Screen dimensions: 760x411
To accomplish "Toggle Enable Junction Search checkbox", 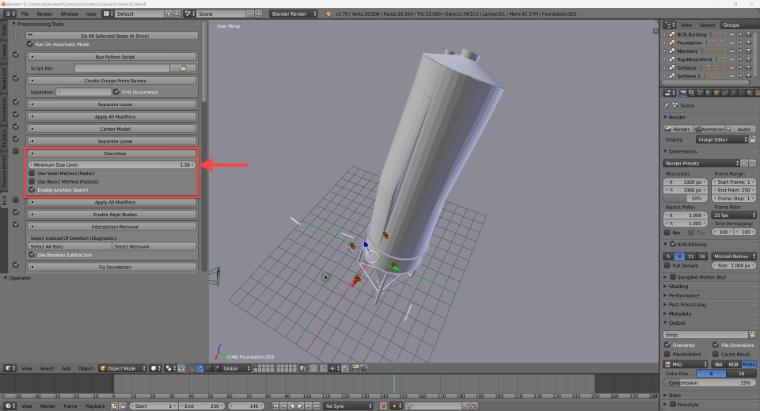I will click(32, 190).
